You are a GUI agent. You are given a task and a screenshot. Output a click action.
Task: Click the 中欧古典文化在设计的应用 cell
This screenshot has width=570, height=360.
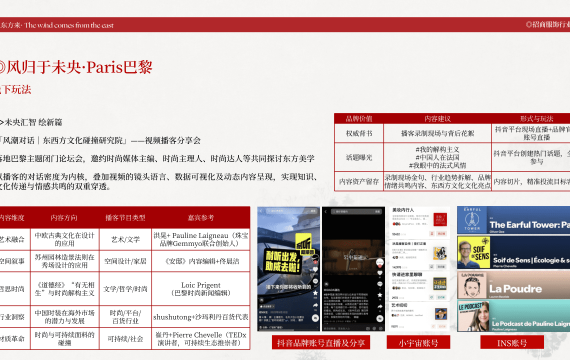coord(64,239)
